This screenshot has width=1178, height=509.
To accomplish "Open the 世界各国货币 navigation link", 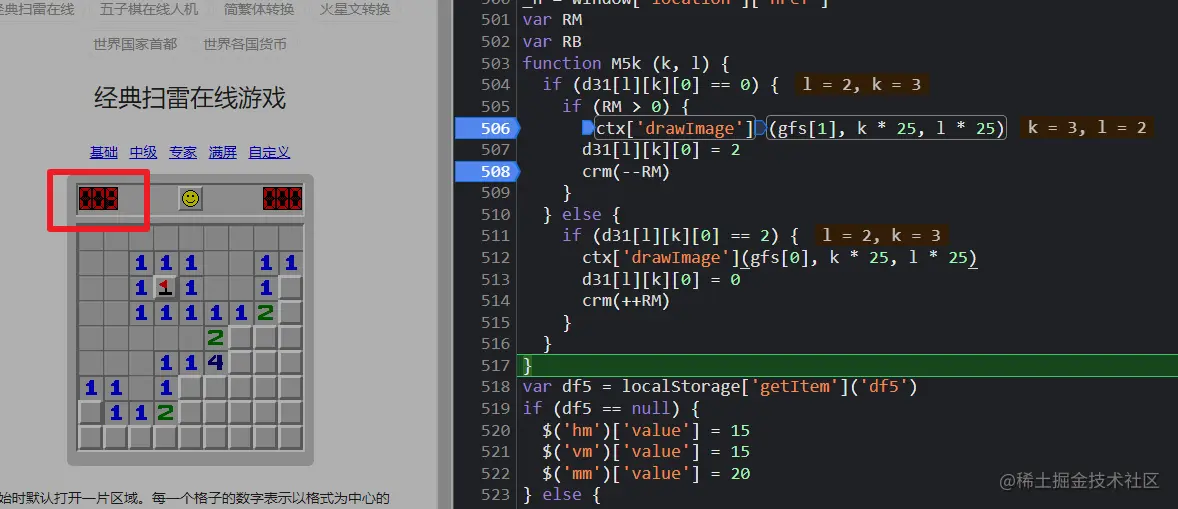I will tap(245, 44).
